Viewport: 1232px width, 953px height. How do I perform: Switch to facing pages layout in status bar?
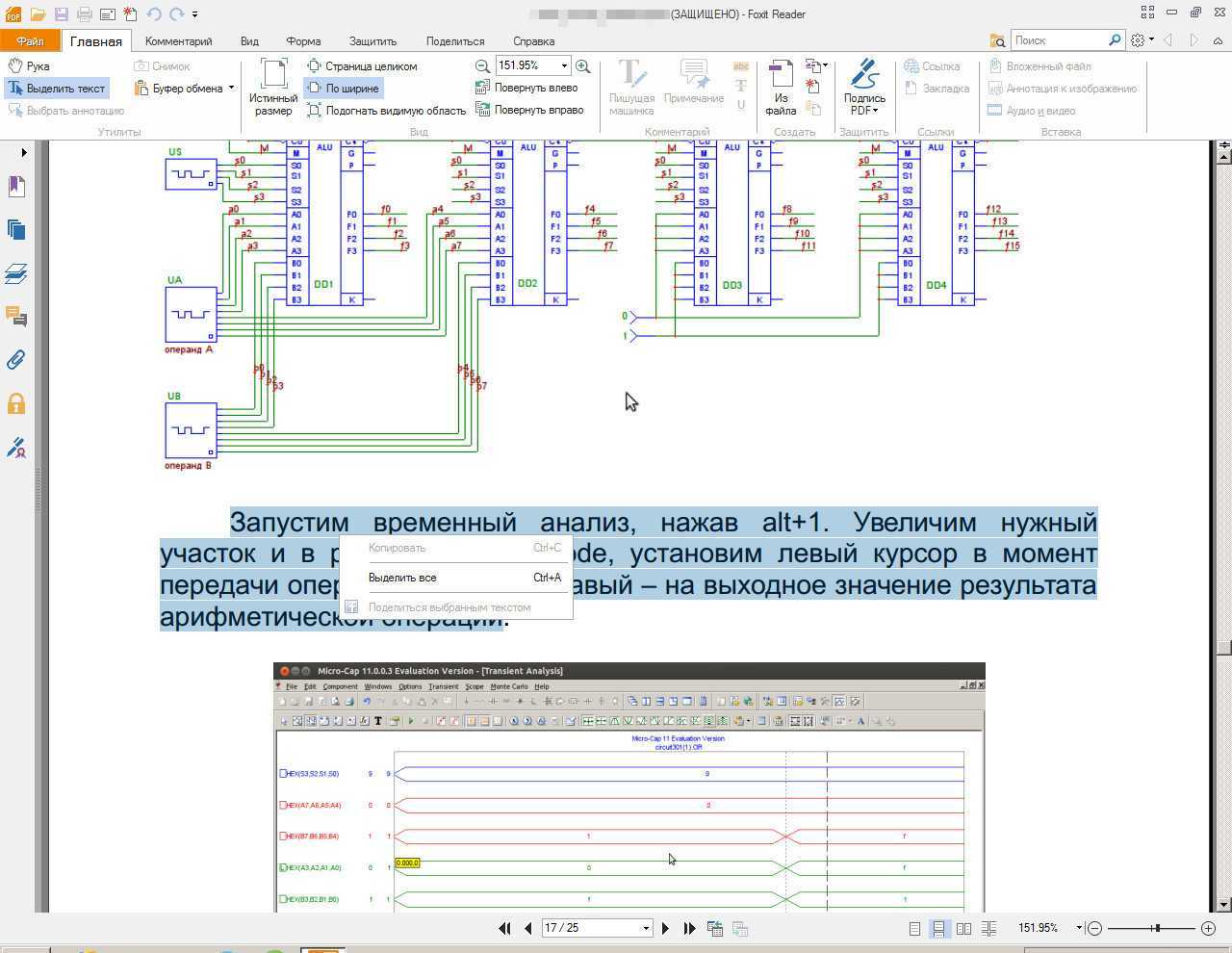pyautogui.click(x=963, y=928)
